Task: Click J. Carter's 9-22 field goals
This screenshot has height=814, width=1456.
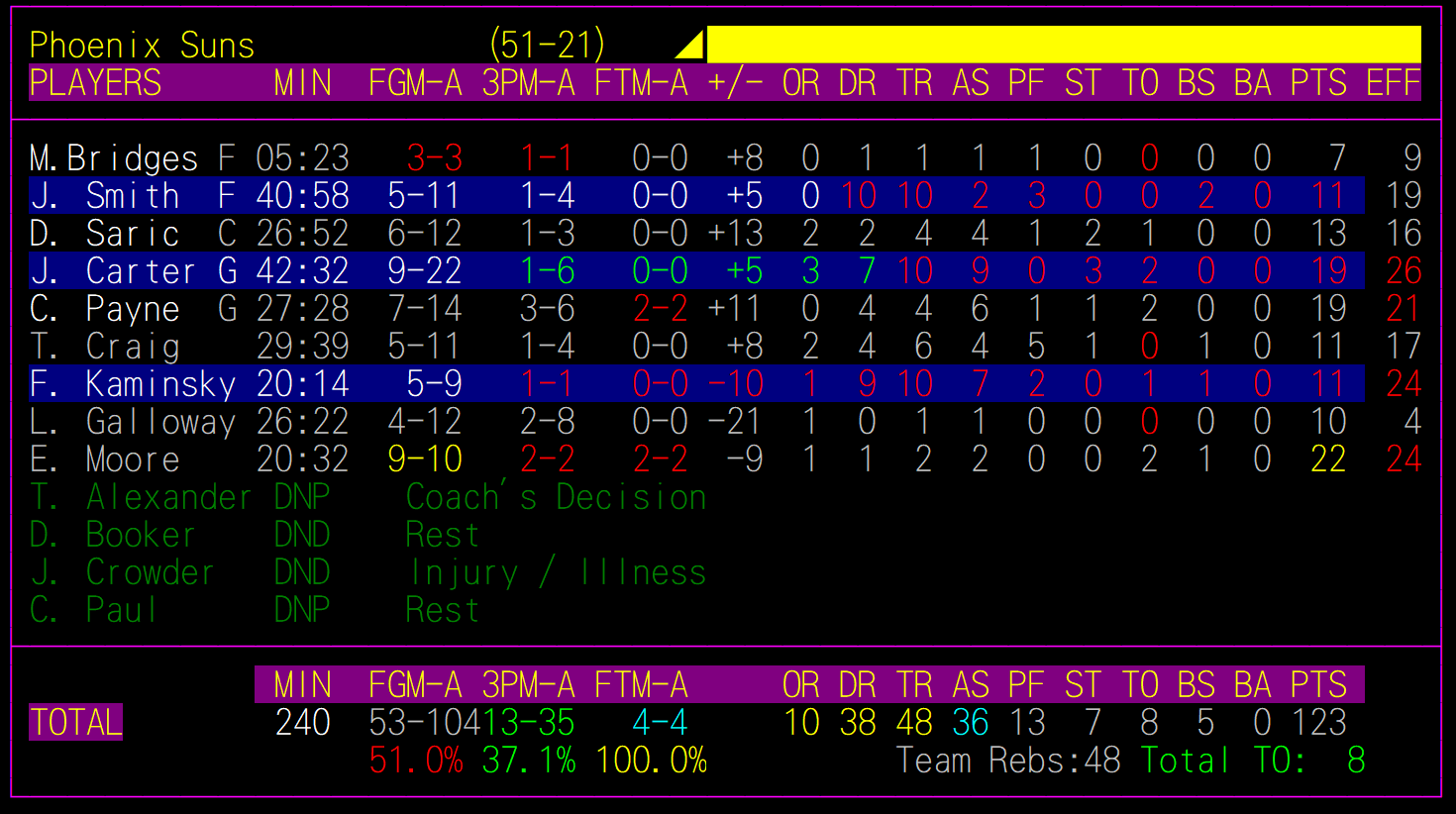Action: pyautogui.click(x=425, y=271)
